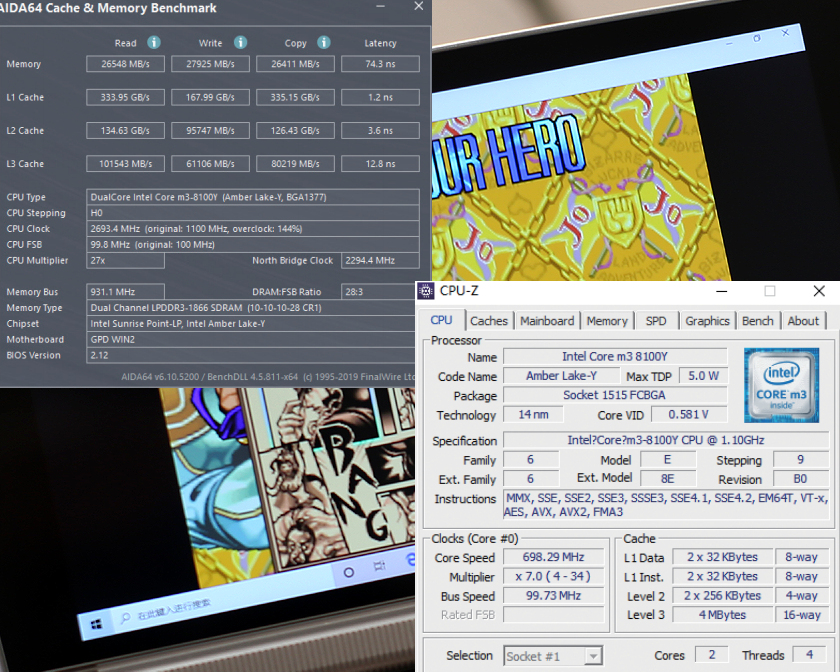Click the empty Rated FSB field in CPU-Z

(x=553, y=615)
